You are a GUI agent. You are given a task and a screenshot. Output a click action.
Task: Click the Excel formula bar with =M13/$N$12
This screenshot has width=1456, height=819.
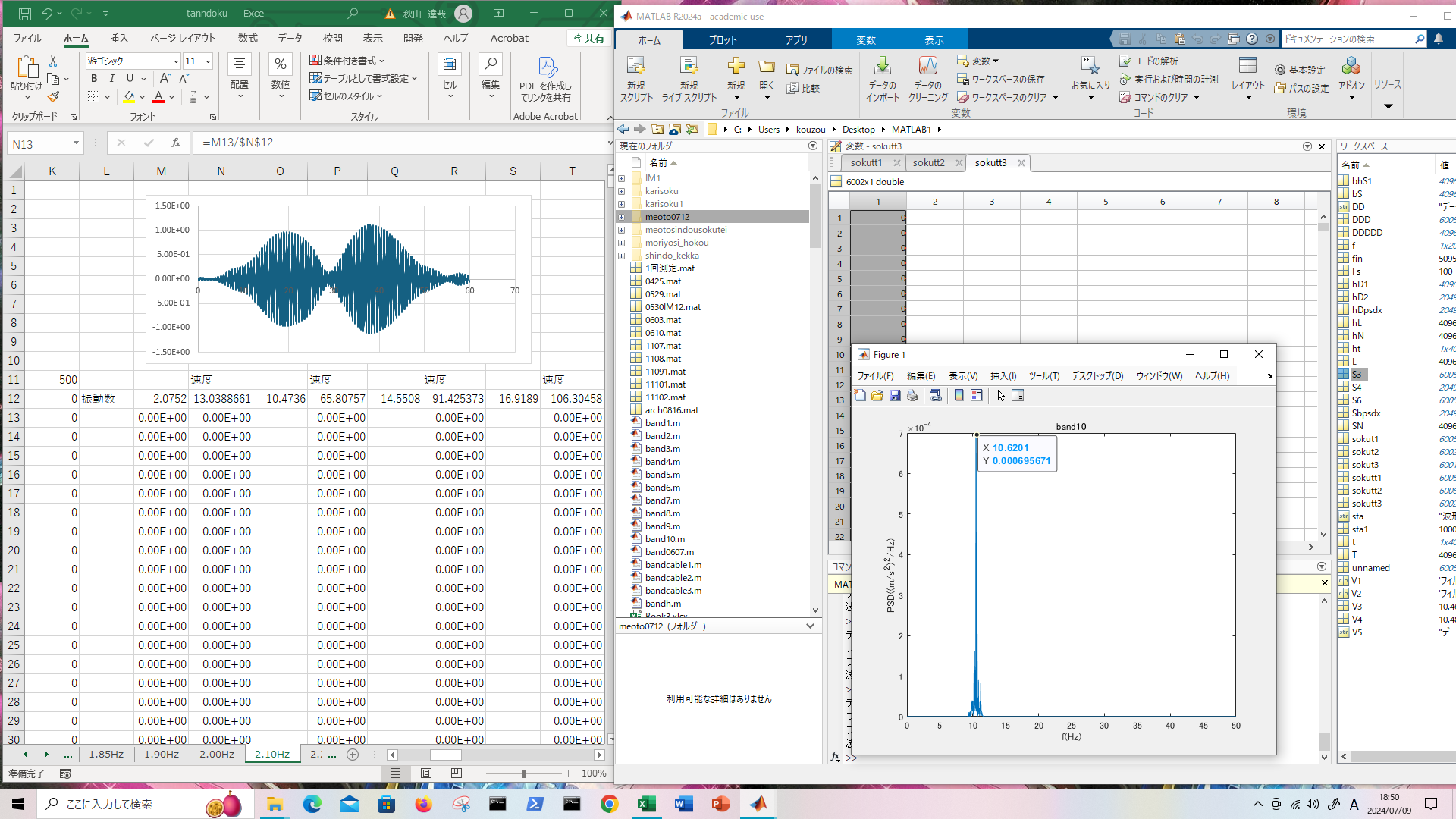tap(402, 143)
